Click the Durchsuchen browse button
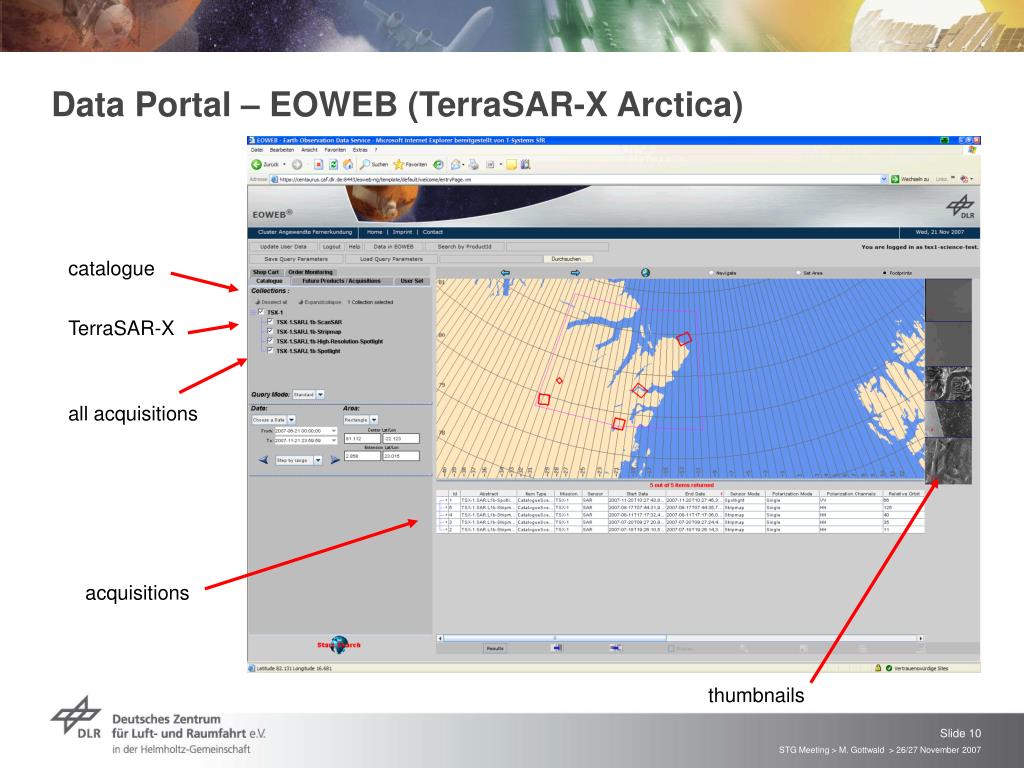 click(x=568, y=259)
